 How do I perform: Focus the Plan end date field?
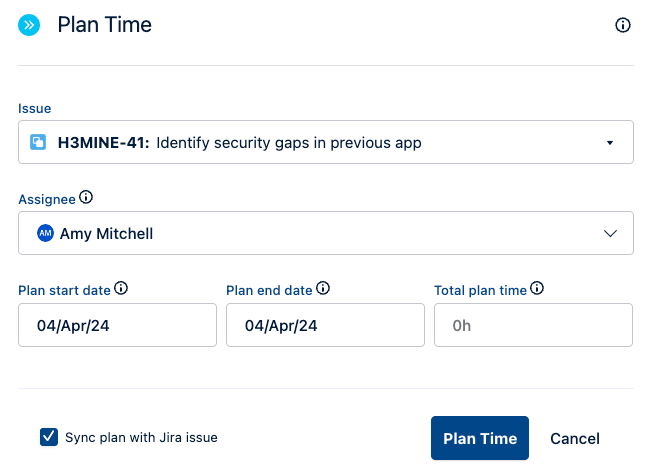tap(325, 325)
